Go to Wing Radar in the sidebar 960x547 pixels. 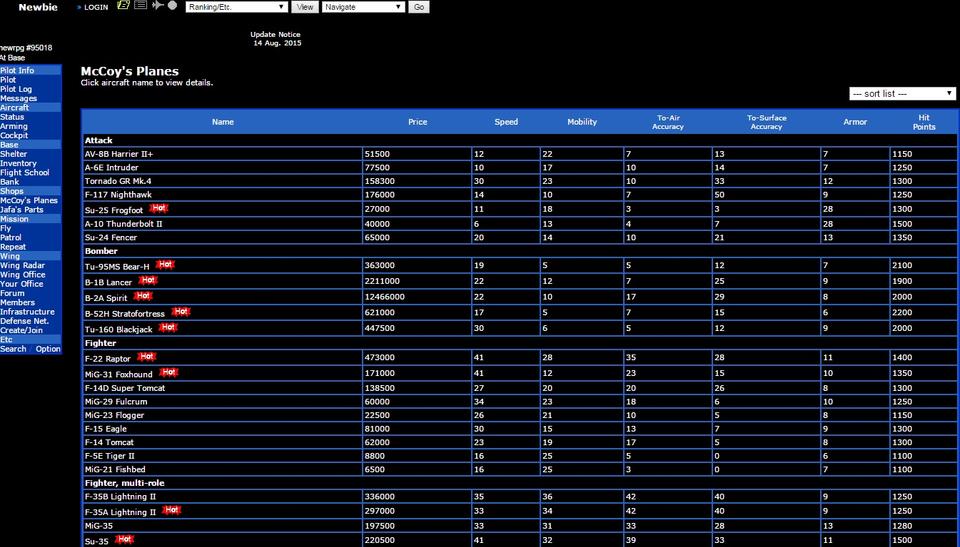point(22,266)
